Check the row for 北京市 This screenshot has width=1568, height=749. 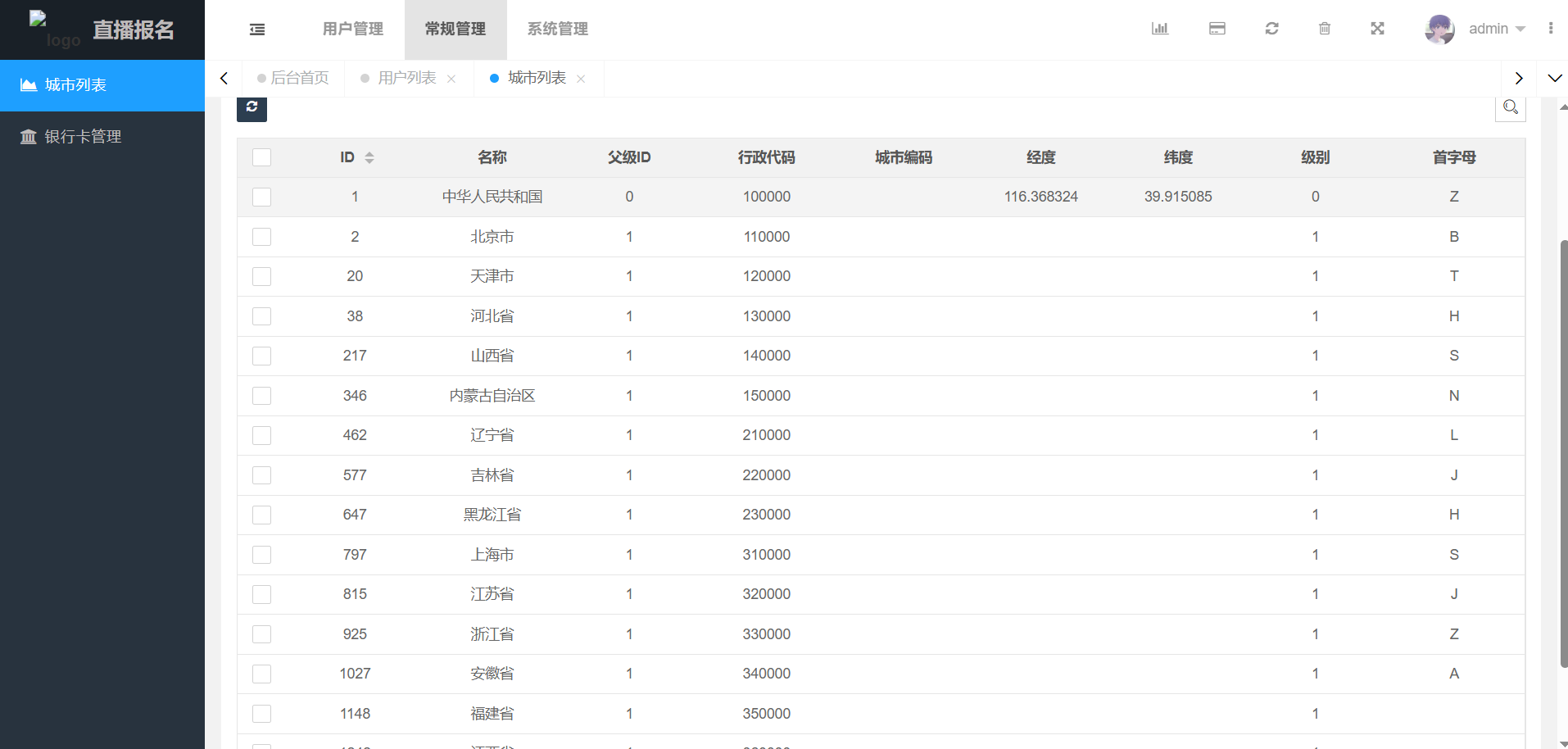point(262,237)
